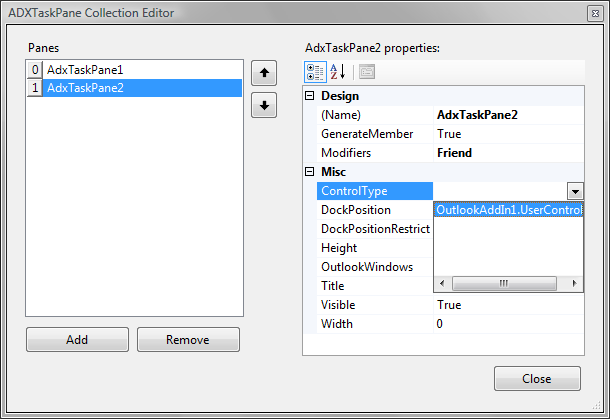Collapse the Misc category
Viewport: 610px width, 419px height.
pyautogui.click(x=309, y=172)
